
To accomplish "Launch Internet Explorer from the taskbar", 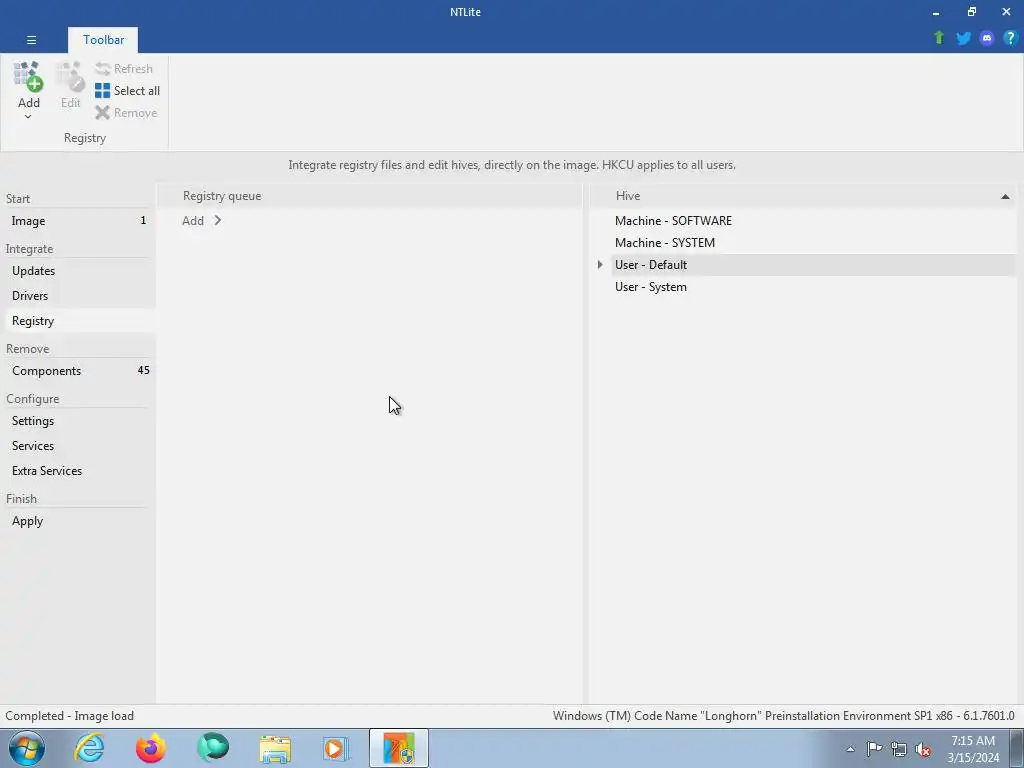I will 89,748.
